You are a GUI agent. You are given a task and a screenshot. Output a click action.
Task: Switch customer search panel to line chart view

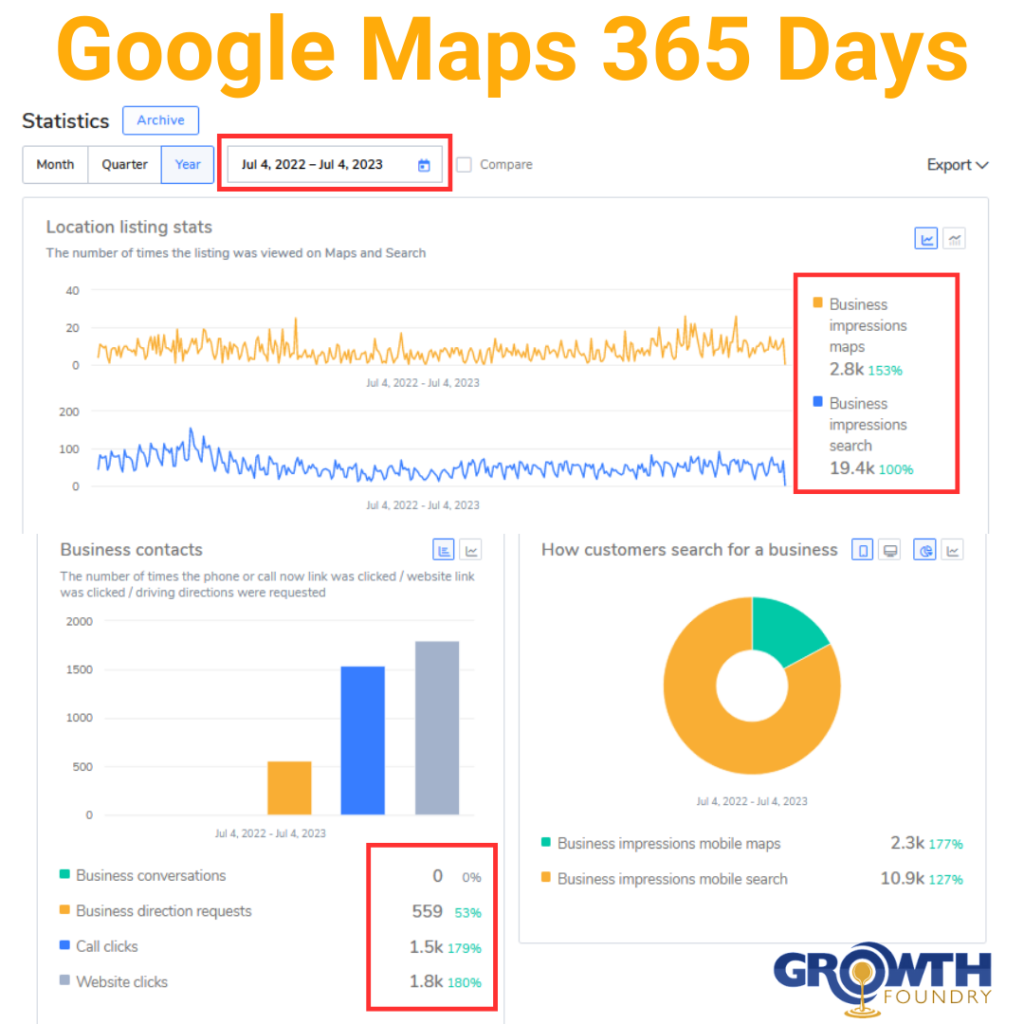954,549
